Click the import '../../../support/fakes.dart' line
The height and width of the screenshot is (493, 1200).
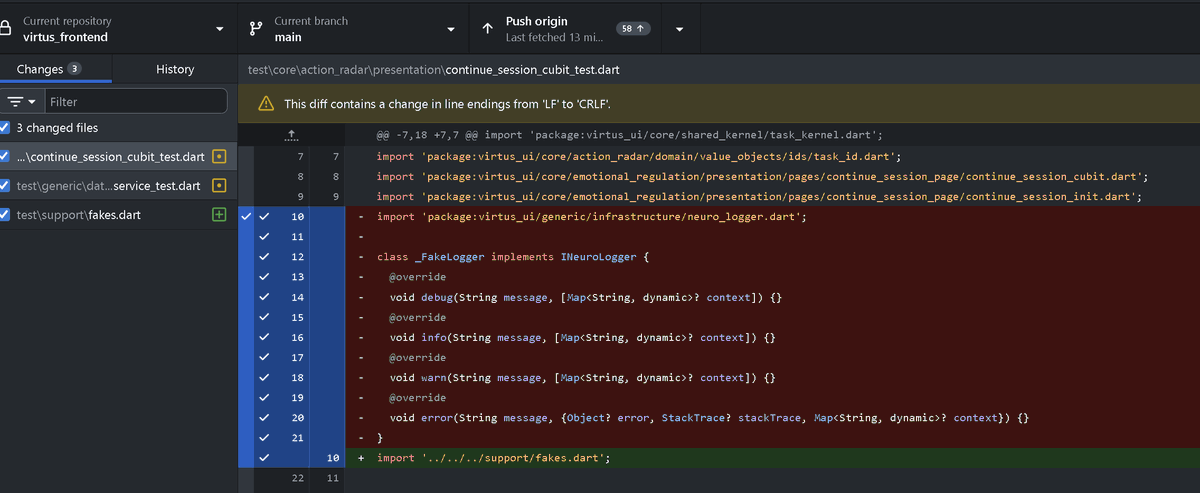(x=493, y=457)
